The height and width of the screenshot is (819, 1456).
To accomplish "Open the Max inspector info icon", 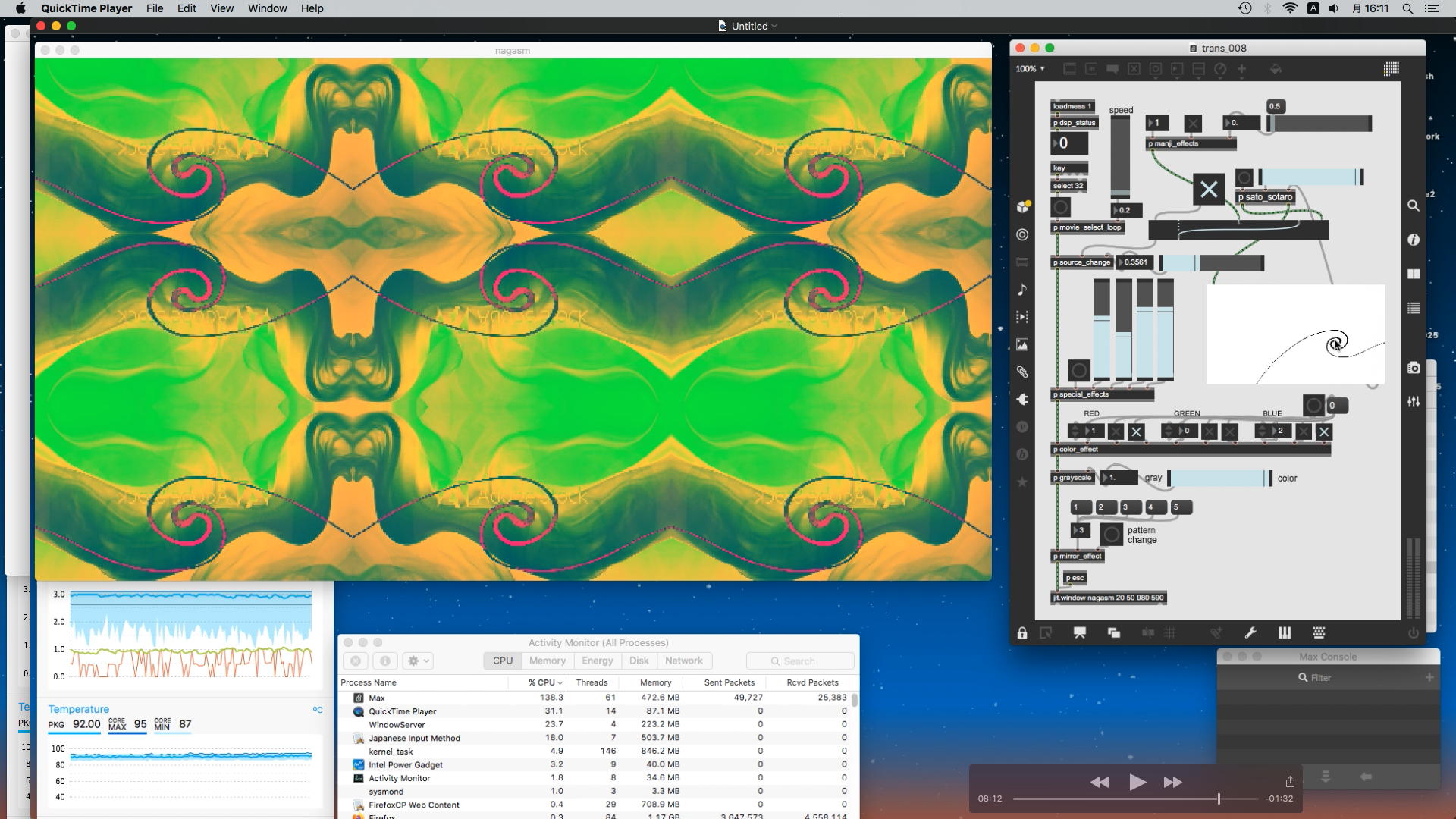I will click(x=1414, y=240).
